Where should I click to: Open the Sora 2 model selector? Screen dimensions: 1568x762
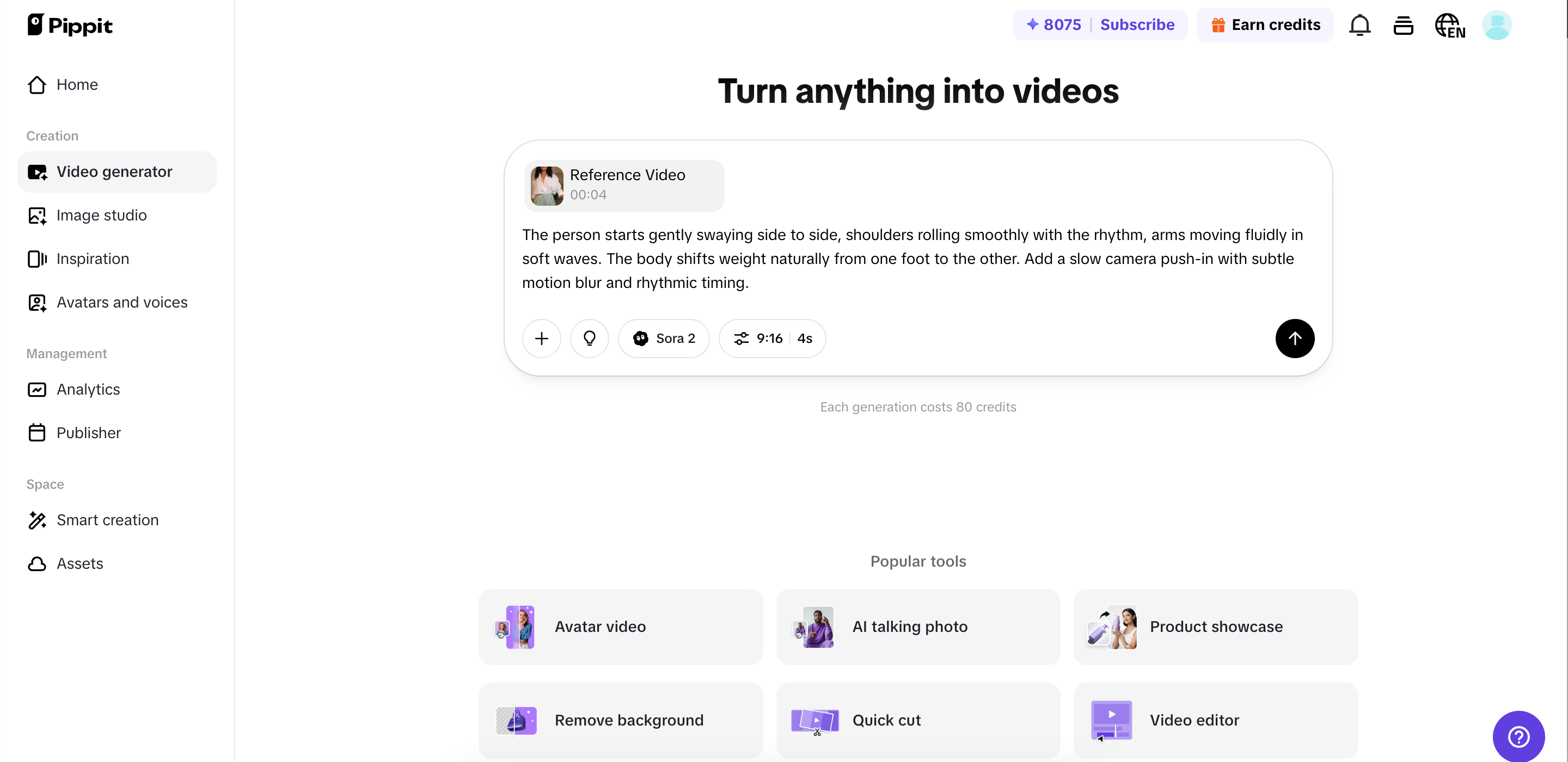tap(664, 339)
